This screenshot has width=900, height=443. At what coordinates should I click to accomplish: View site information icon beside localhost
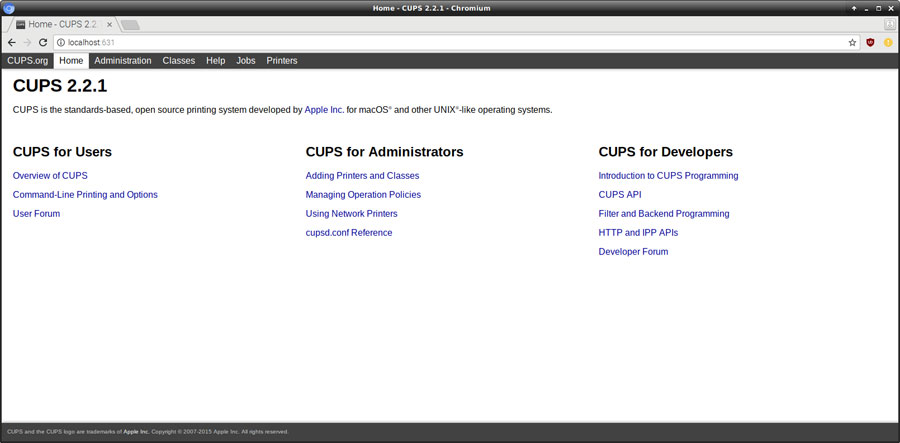point(61,42)
